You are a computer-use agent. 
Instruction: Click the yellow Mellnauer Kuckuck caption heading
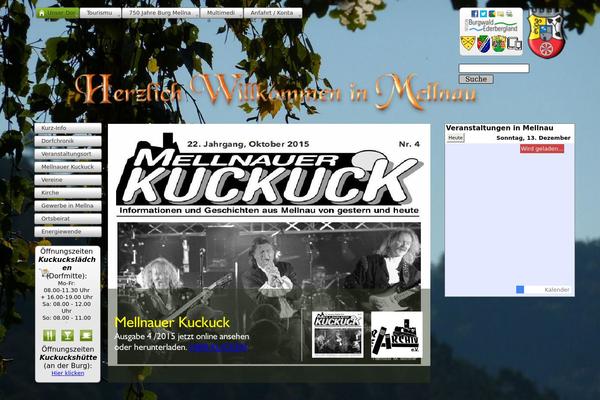[172, 322]
